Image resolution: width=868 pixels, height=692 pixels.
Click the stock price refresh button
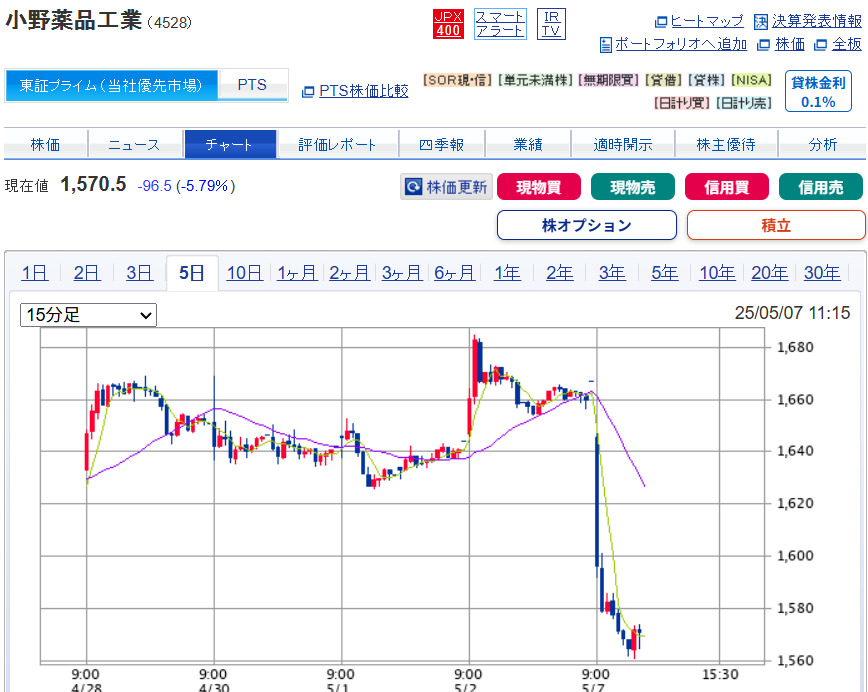tap(446, 187)
